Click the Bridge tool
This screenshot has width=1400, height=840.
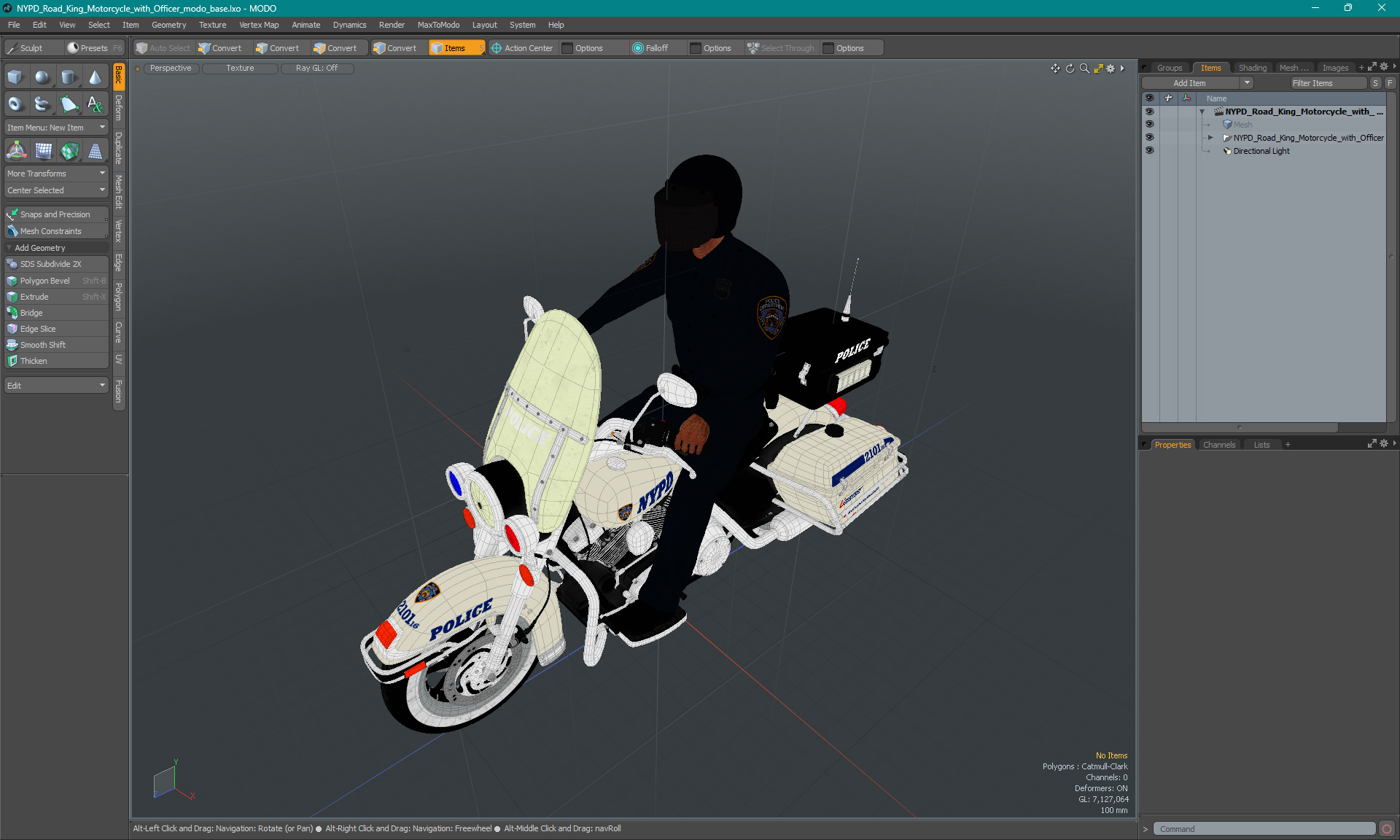57,313
